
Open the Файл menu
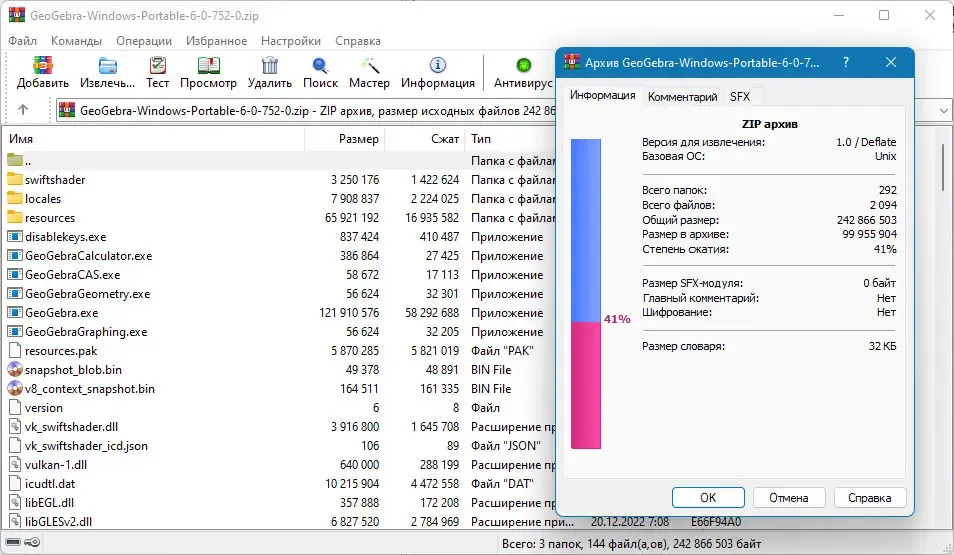tap(23, 41)
